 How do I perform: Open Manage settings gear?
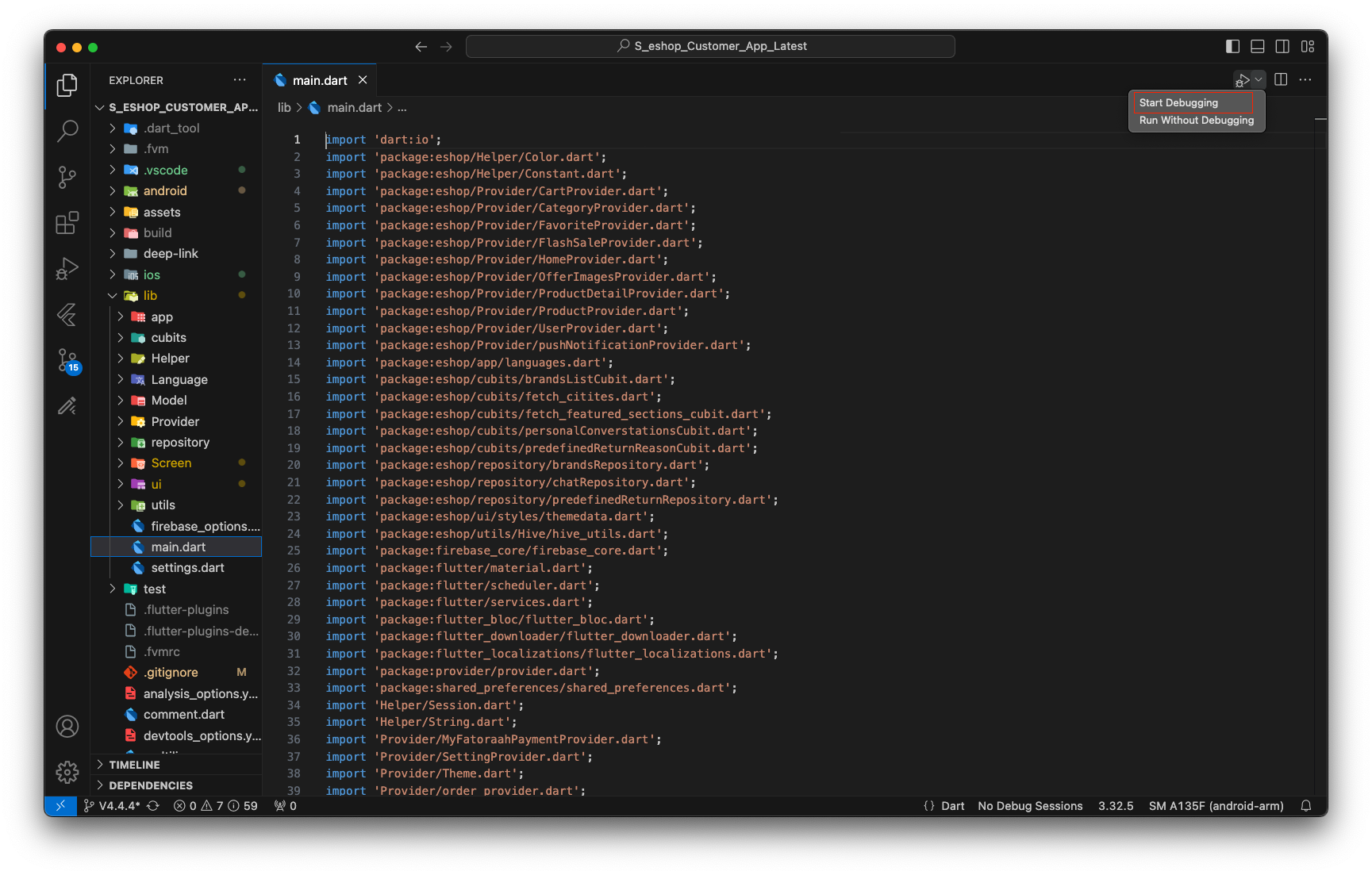pos(67,772)
